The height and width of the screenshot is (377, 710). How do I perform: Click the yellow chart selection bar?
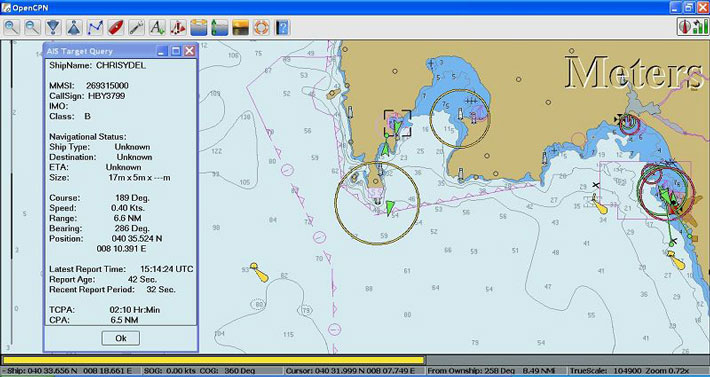pos(214,360)
